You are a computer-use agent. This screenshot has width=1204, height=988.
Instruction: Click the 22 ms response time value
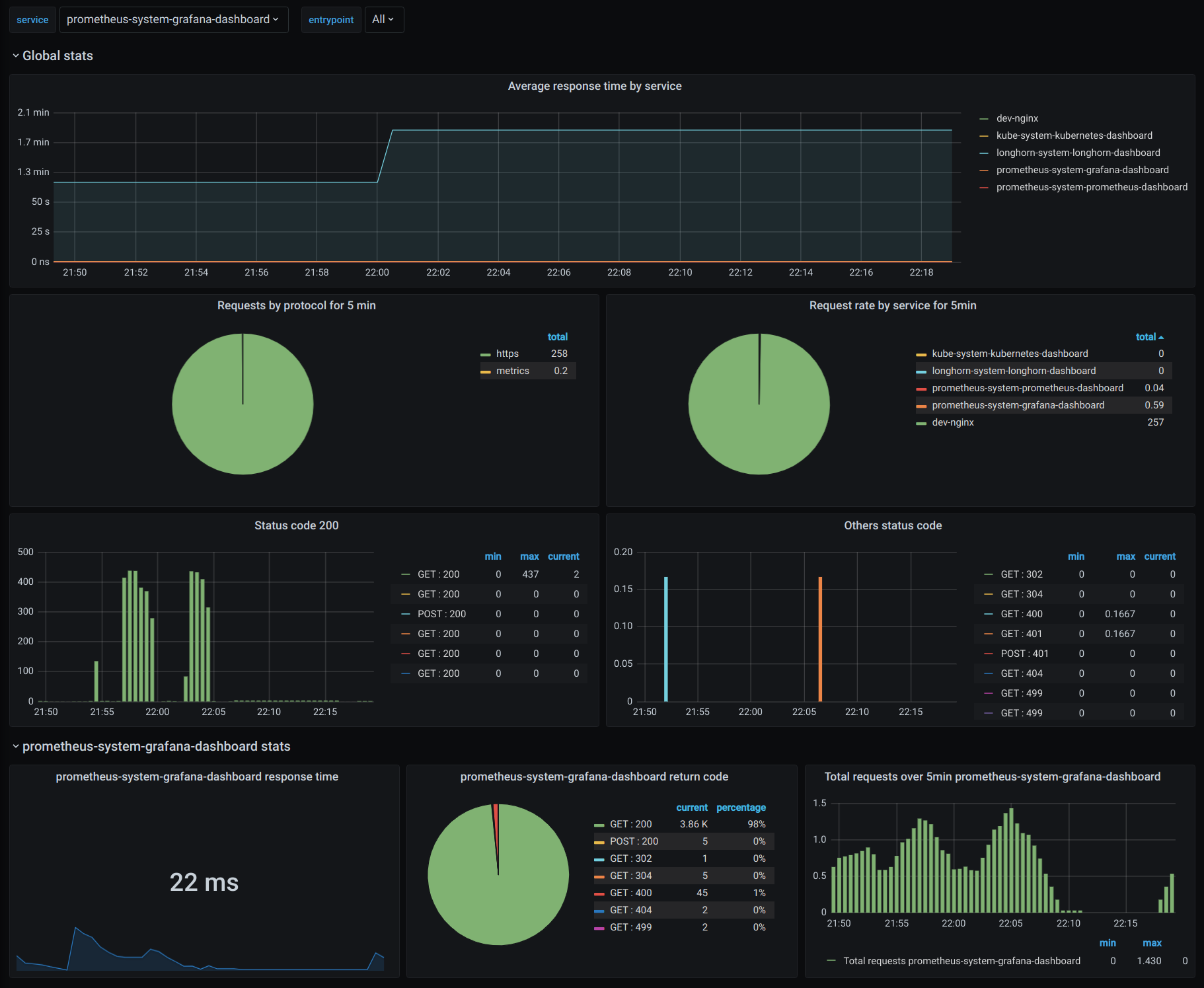(x=204, y=883)
